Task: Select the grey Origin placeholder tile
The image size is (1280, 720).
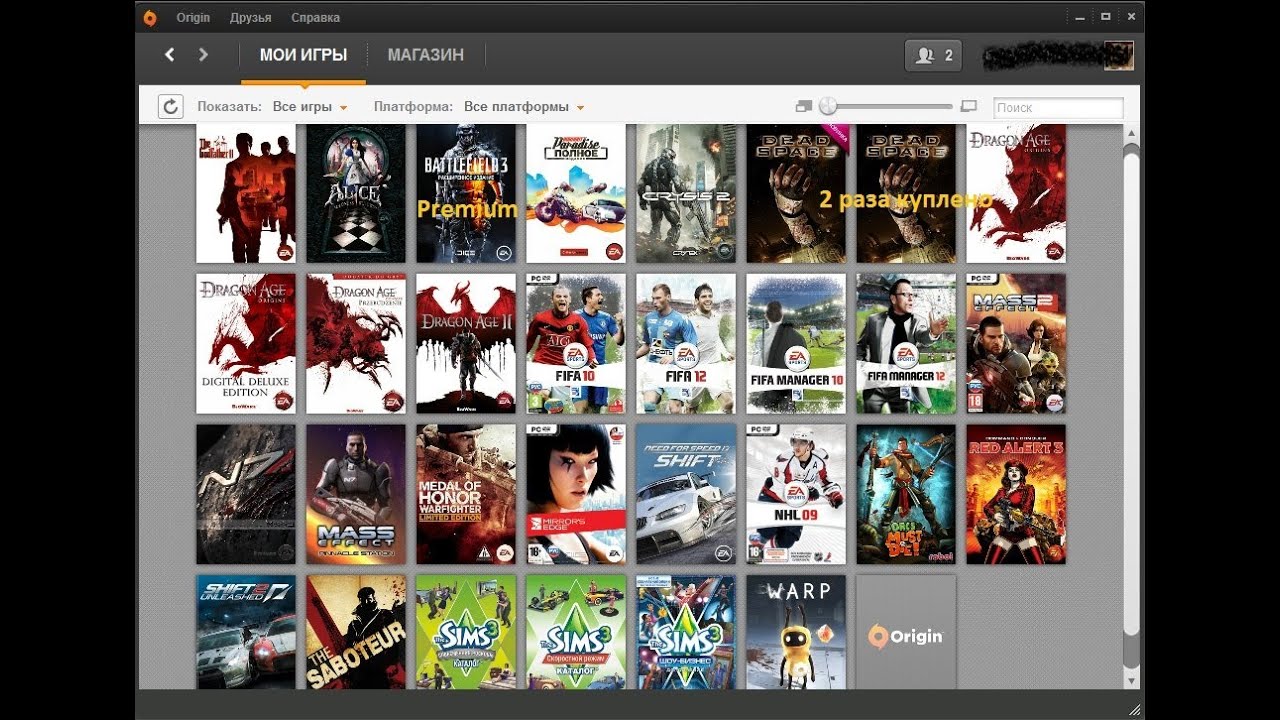Action: (906, 631)
